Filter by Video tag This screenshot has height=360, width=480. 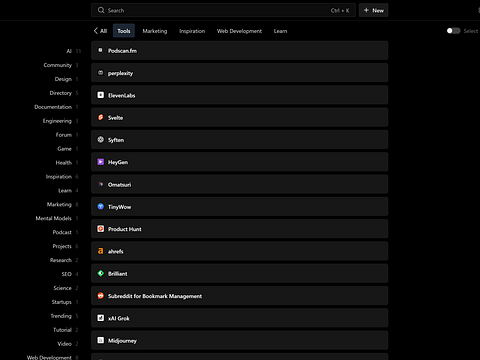pyautogui.click(x=65, y=344)
